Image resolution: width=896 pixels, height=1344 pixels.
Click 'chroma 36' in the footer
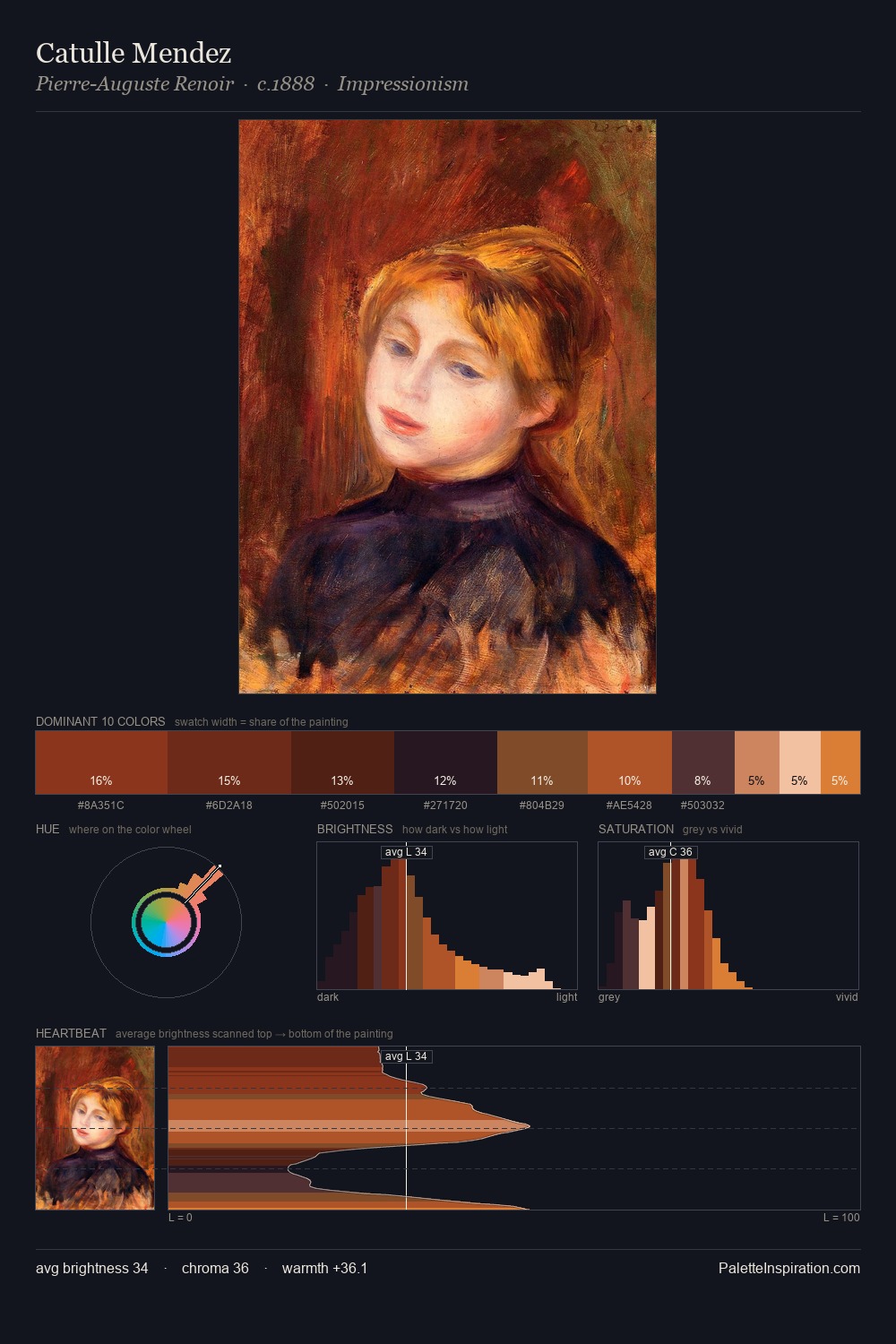tap(215, 1268)
